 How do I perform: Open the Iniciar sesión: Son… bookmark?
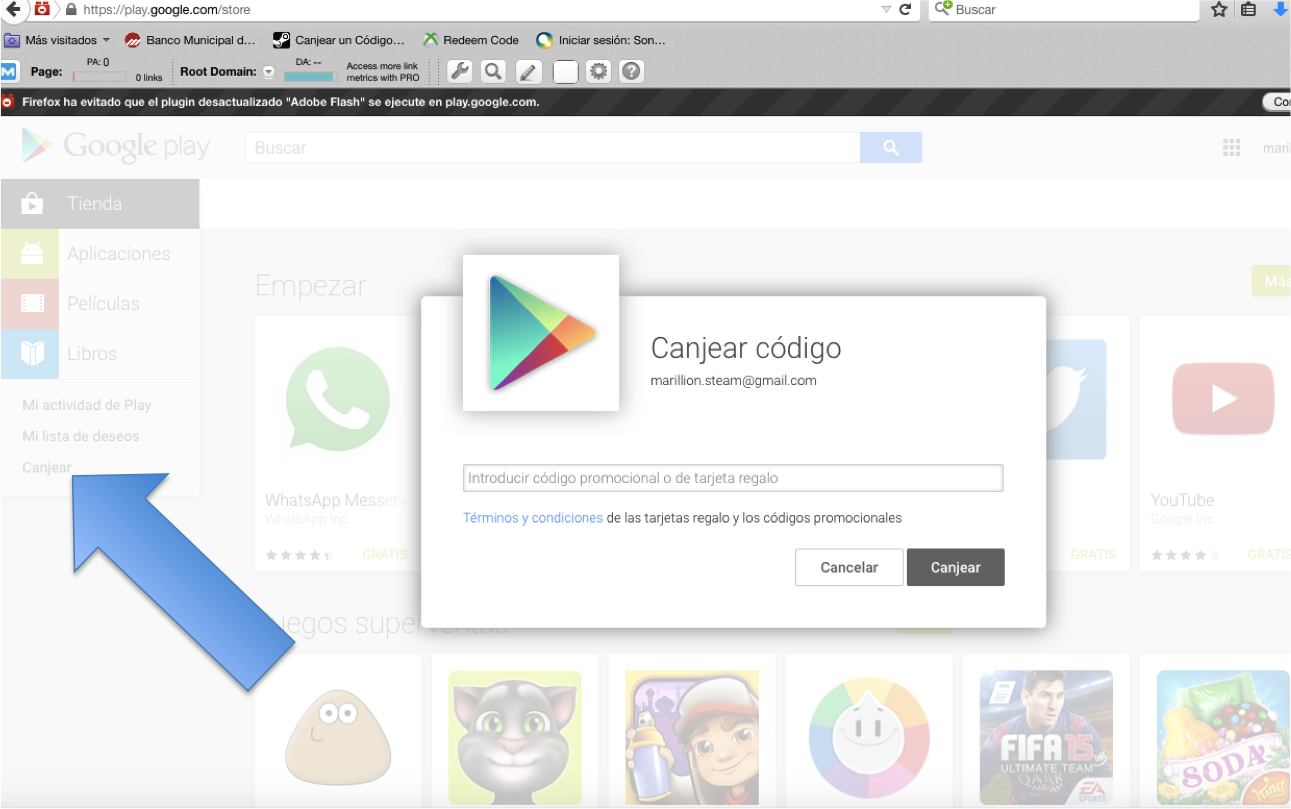tap(601, 40)
